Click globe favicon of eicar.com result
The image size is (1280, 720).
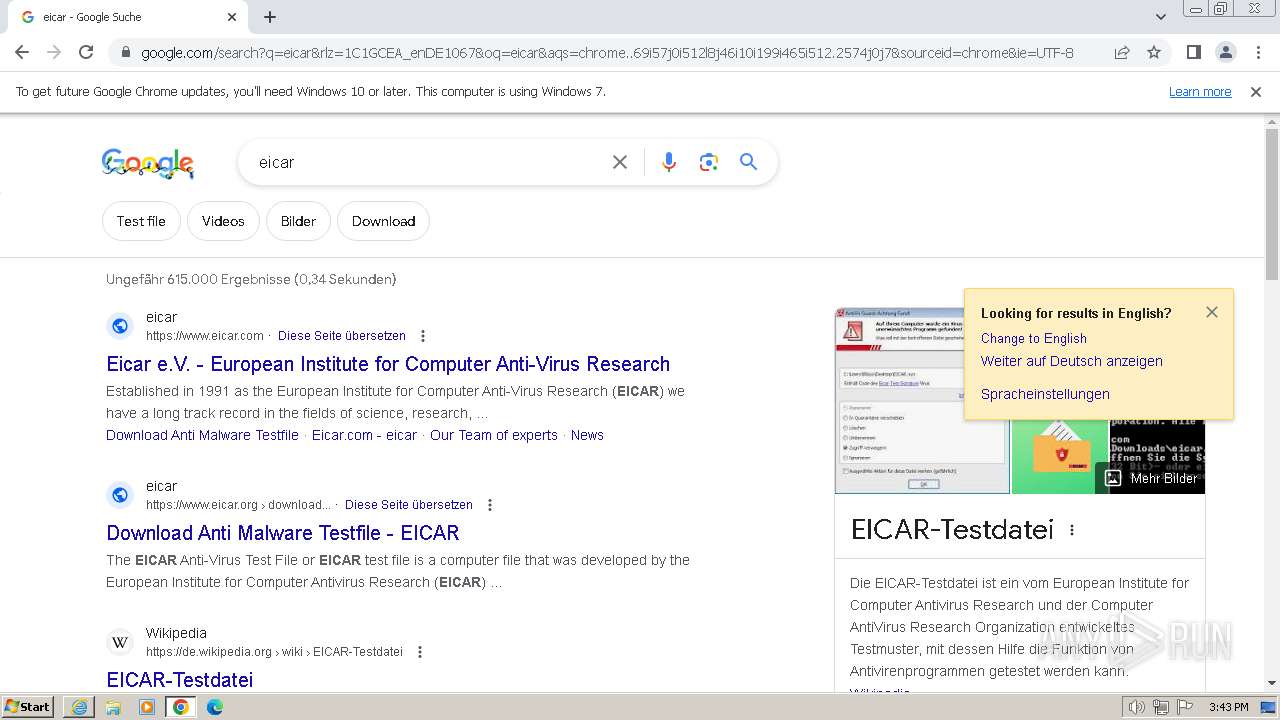pos(120,326)
